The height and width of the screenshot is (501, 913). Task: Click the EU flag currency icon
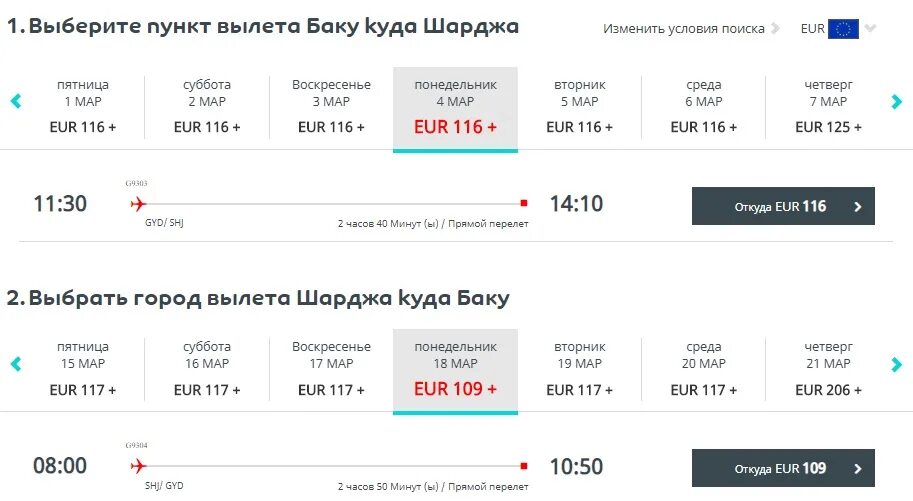(843, 29)
